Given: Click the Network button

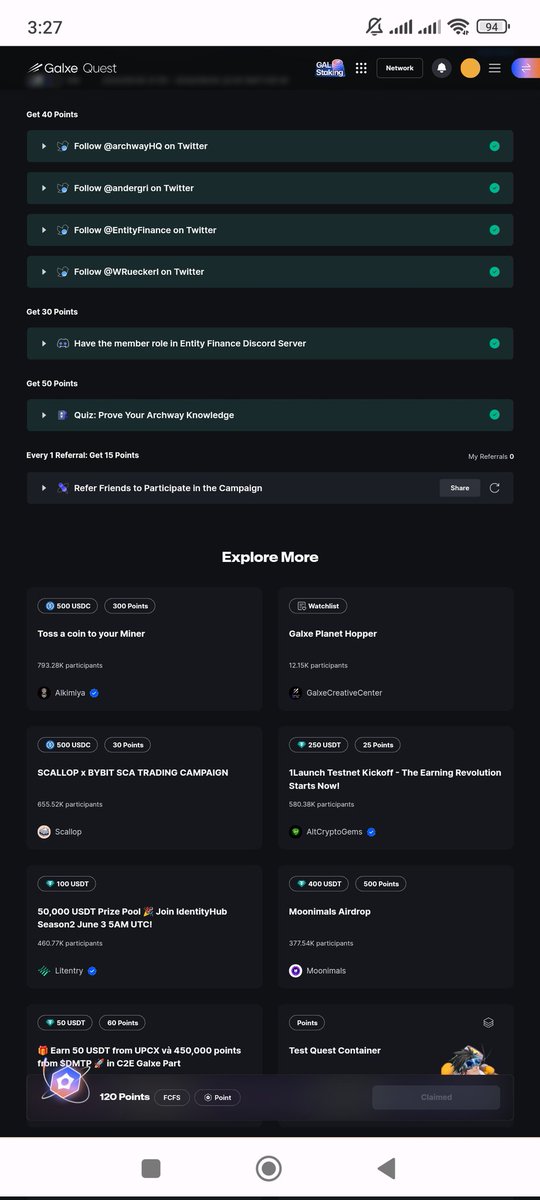Looking at the screenshot, I should 400,68.
